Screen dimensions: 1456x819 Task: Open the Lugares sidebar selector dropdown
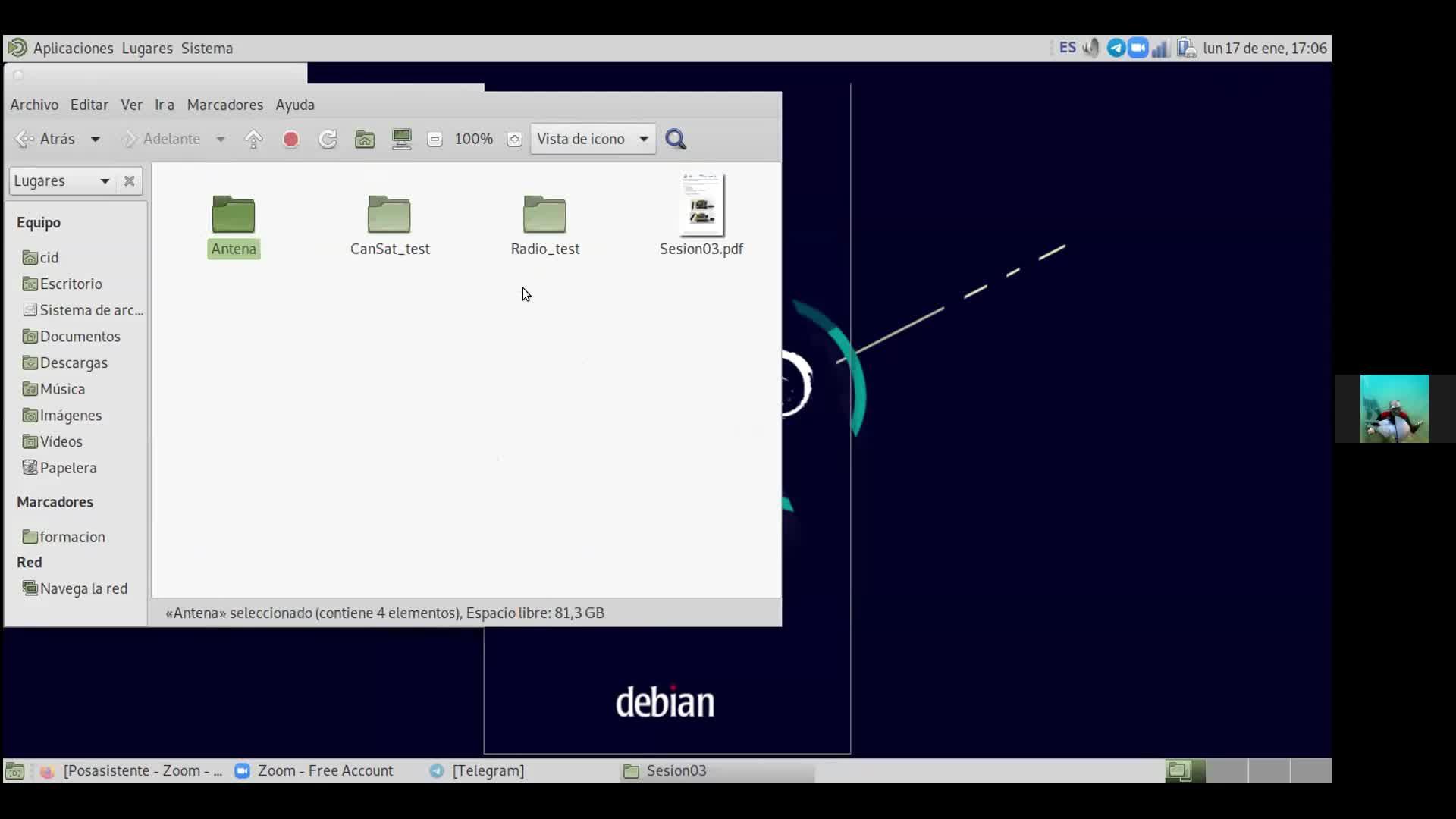pos(61,181)
